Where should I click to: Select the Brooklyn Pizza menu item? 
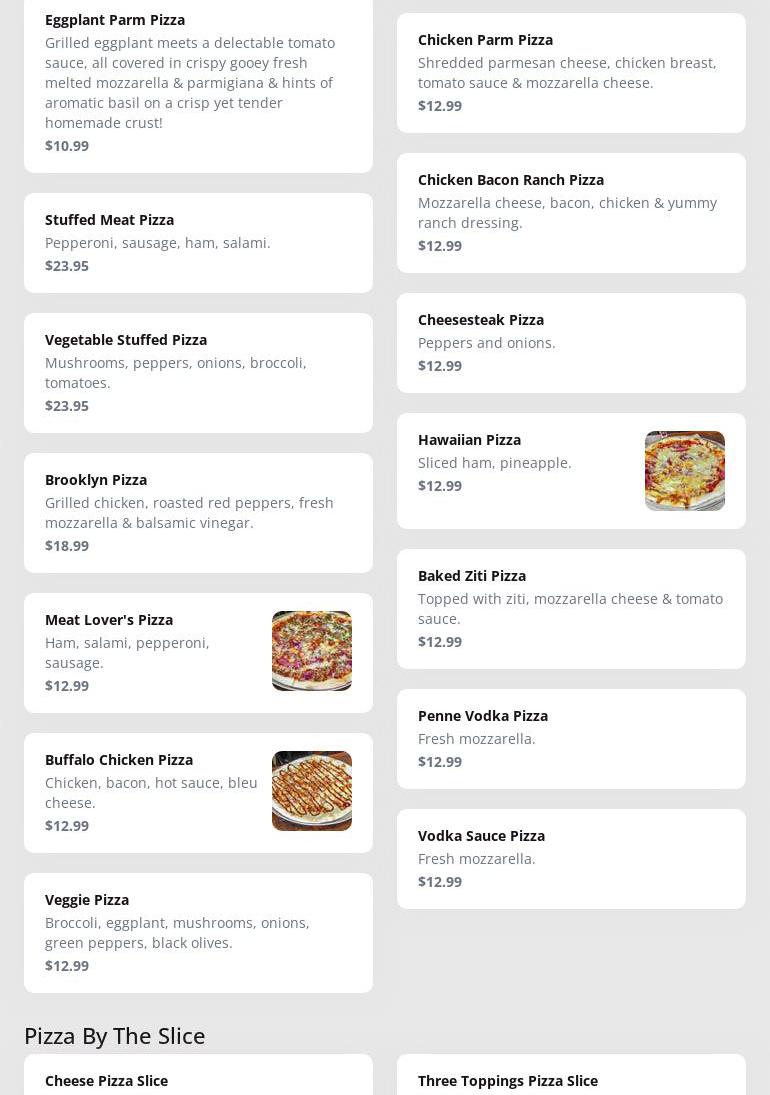pyautogui.click(x=198, y=513)
